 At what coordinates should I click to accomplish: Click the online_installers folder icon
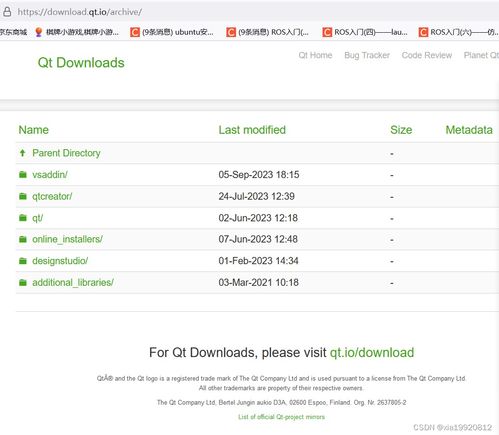point(23,239)
